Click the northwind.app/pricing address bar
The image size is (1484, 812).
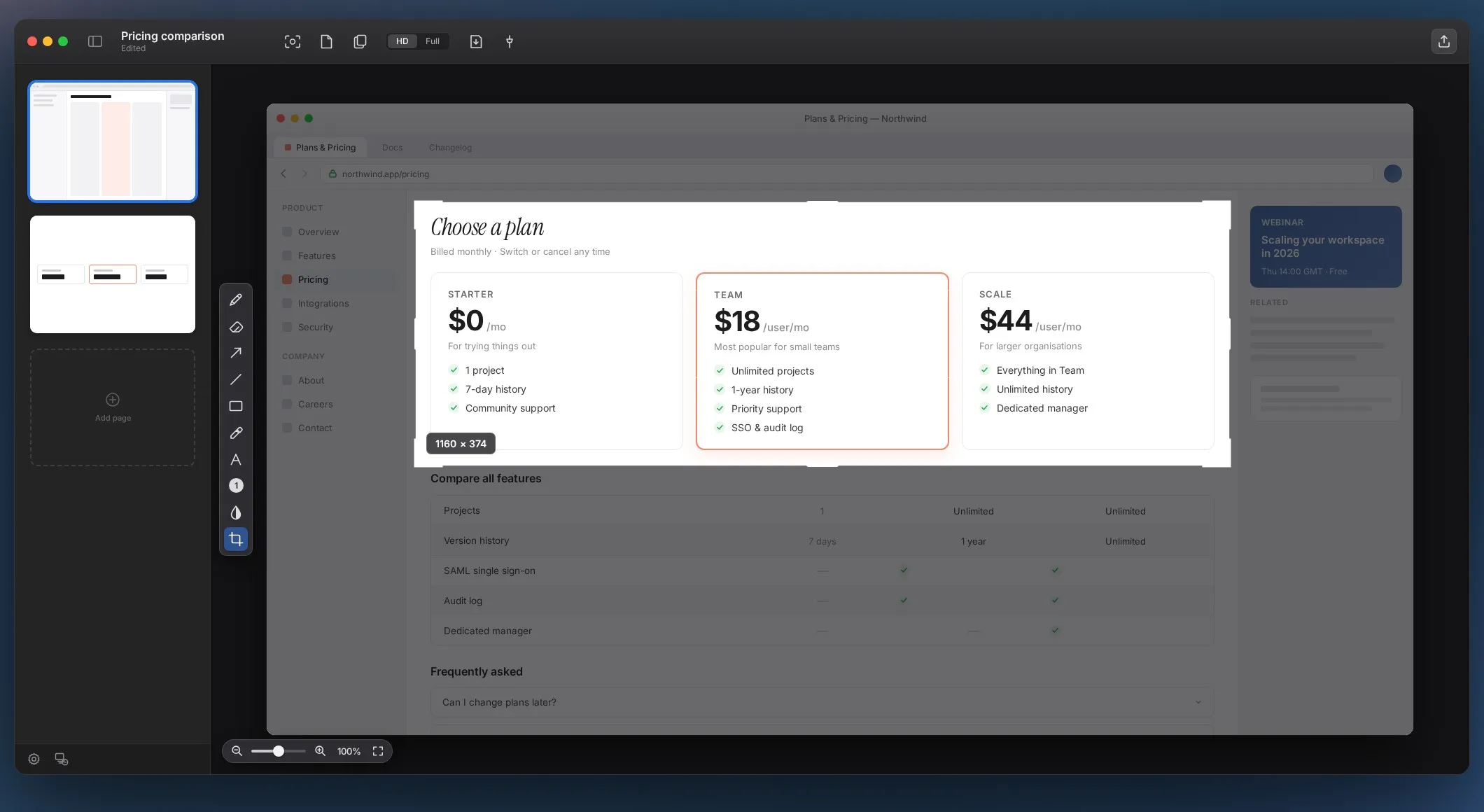click(848, 174)
